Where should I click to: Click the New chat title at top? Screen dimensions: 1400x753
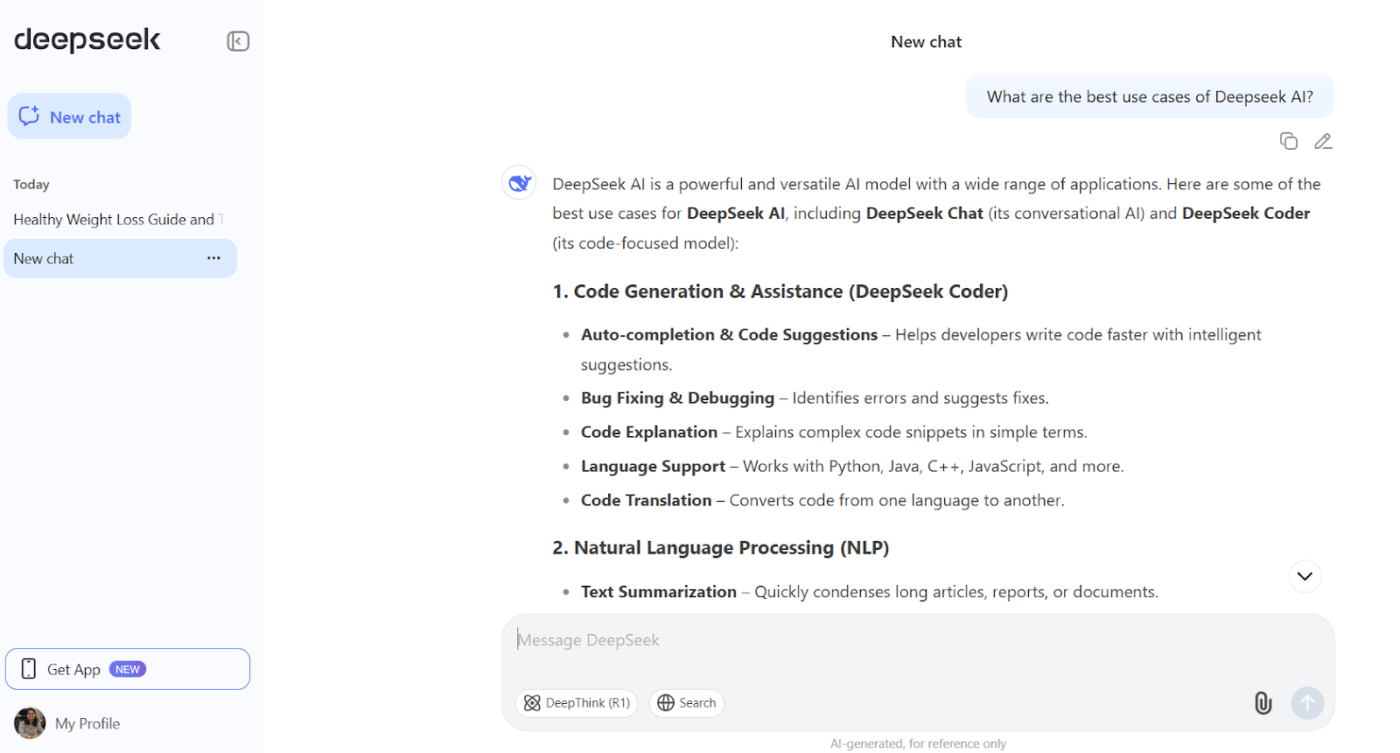click(926, 42)
